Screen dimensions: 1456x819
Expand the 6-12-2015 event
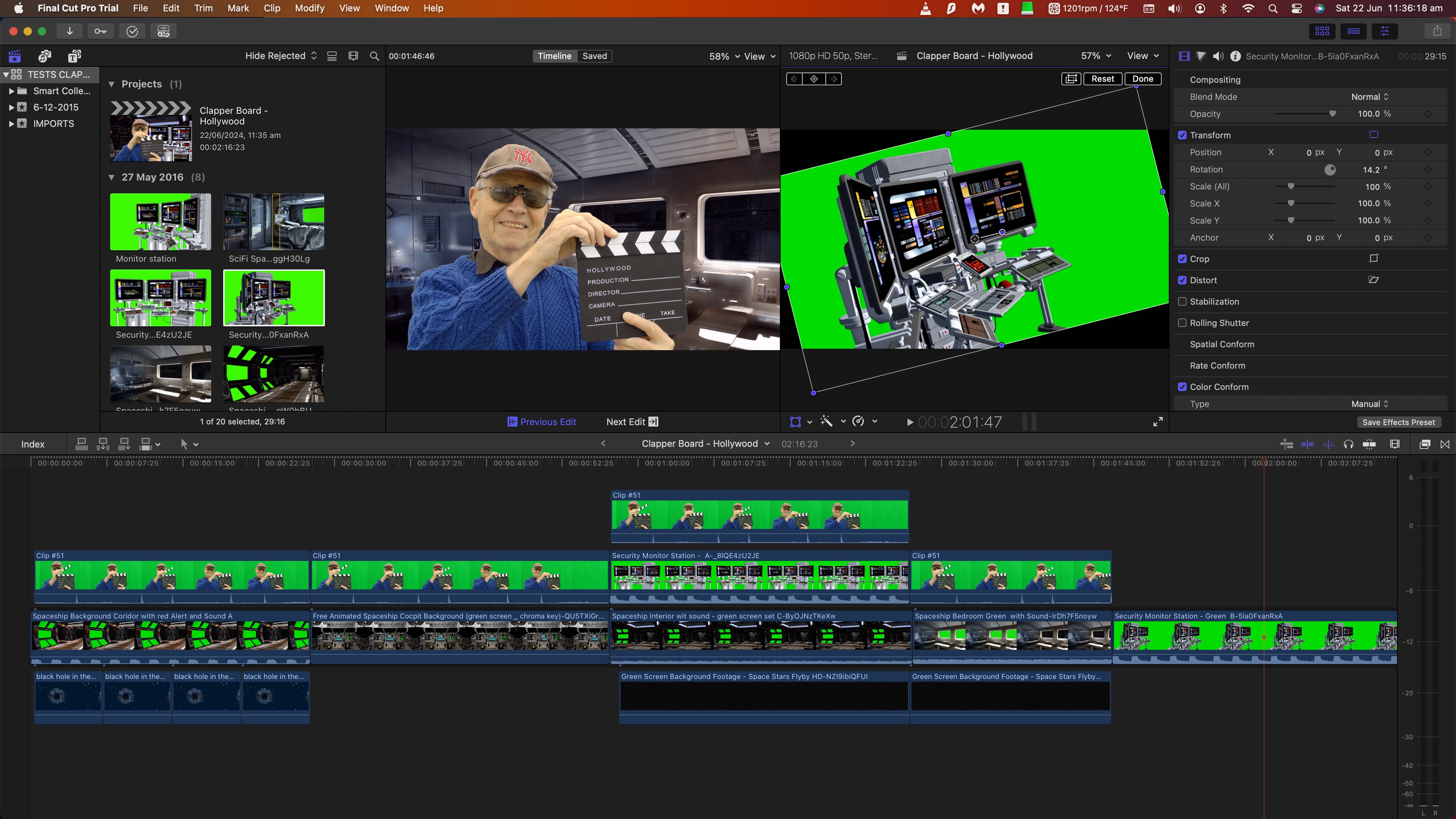point(11,107)
